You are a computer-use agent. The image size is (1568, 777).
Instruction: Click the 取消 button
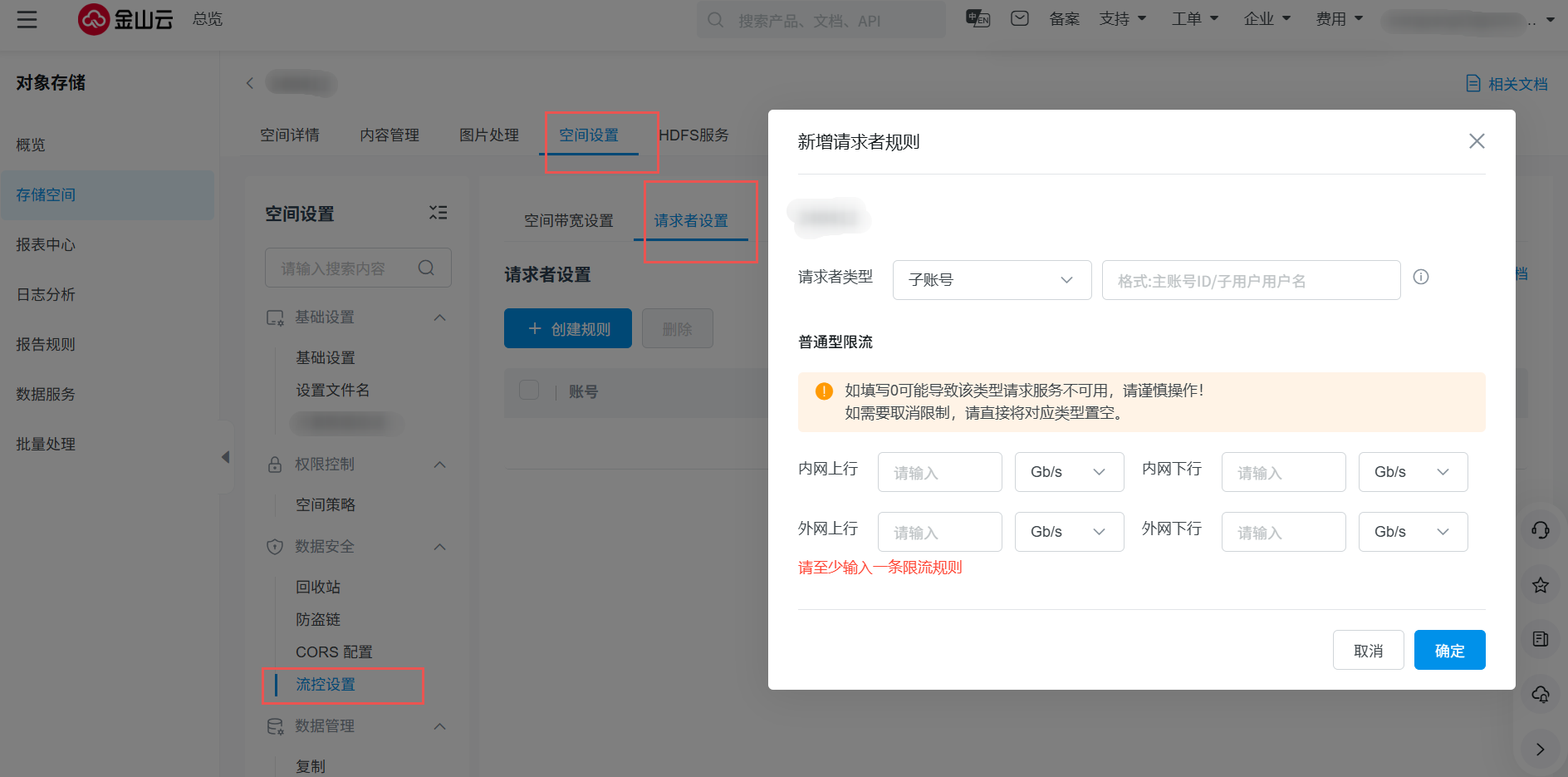[x=1368, y=650]
